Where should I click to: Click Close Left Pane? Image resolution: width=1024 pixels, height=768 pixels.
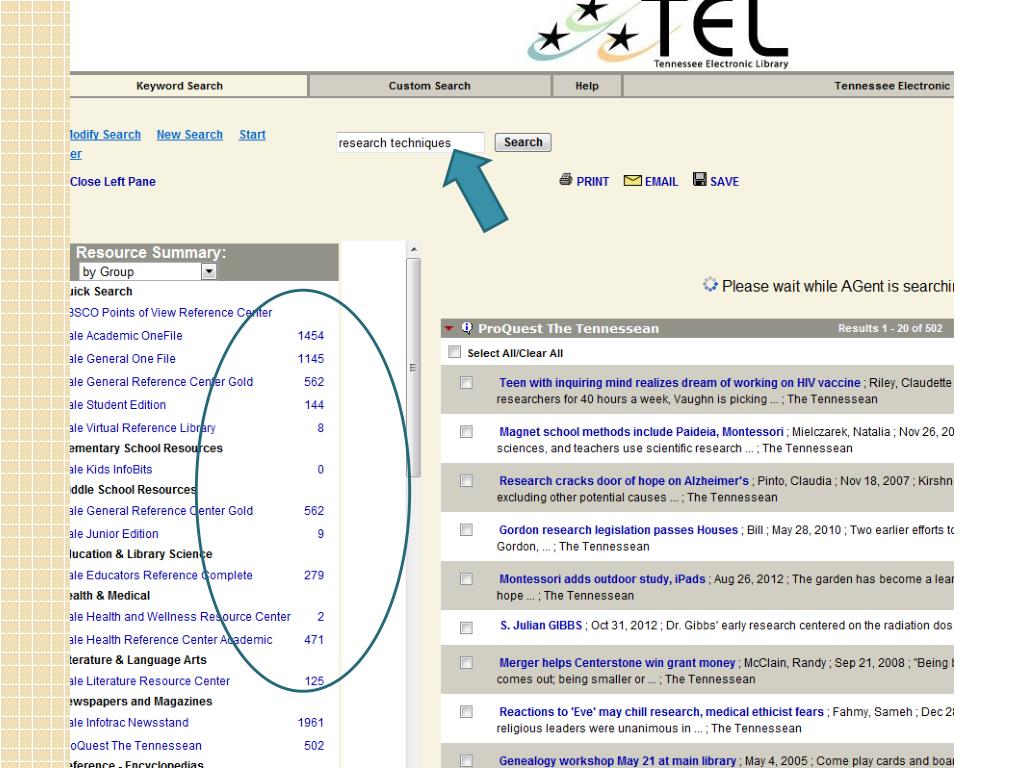[112, 182]
